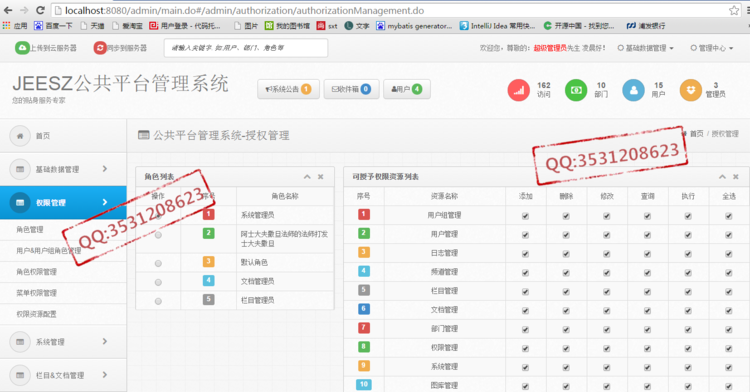Open the mybatis generator bookmark
Image resolution: width=750 pixels, height=392 pixels.
414,26
